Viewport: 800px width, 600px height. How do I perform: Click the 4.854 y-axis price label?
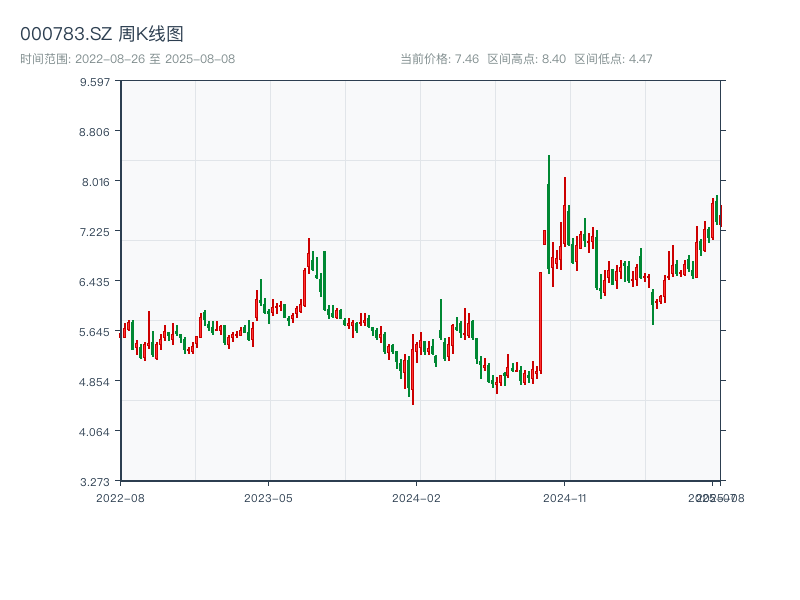(x=95, y=381)
